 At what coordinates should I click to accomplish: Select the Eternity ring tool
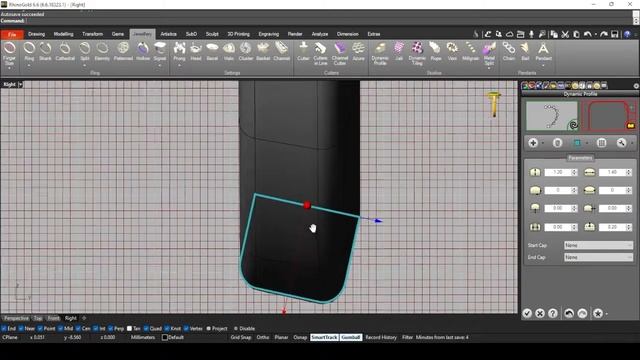click(102, 52)
